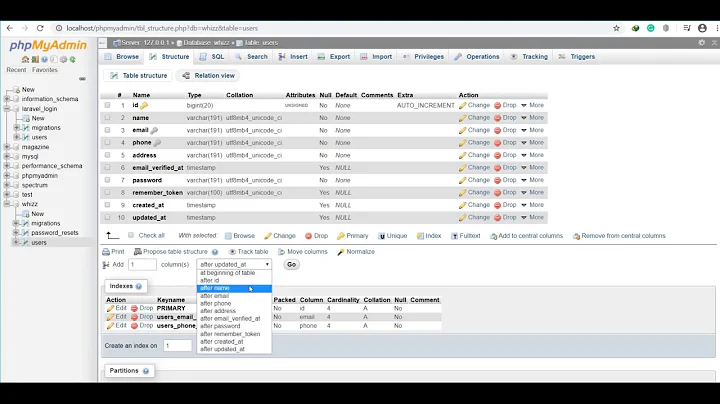Click the Track table link
The image size is (720, 404).
(x=248, y=252)
